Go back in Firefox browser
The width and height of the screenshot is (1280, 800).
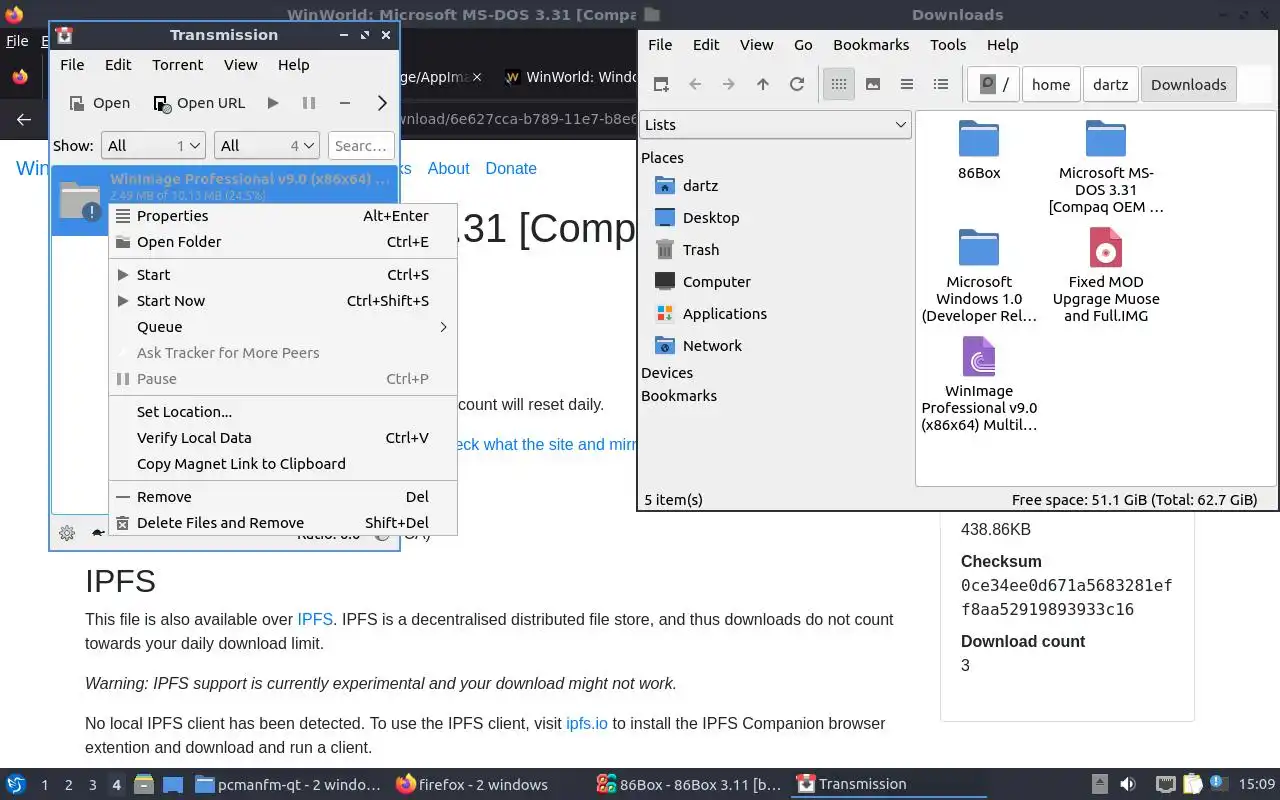coord(24,120)
